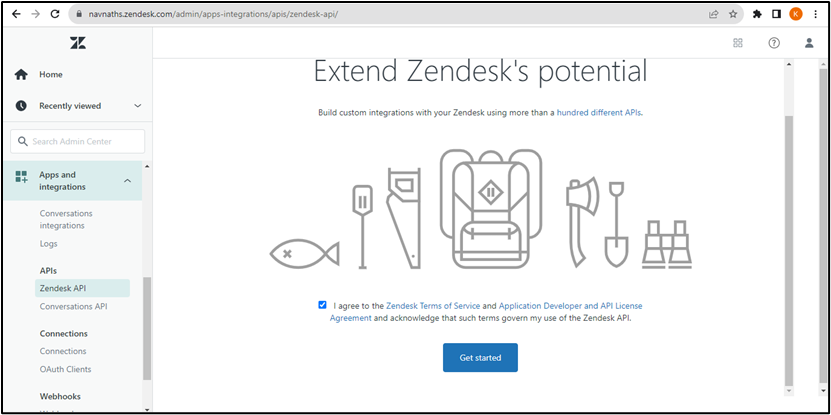Open the browser extensions puzzle icon
831x415 pixels.
tap(757, 14)
